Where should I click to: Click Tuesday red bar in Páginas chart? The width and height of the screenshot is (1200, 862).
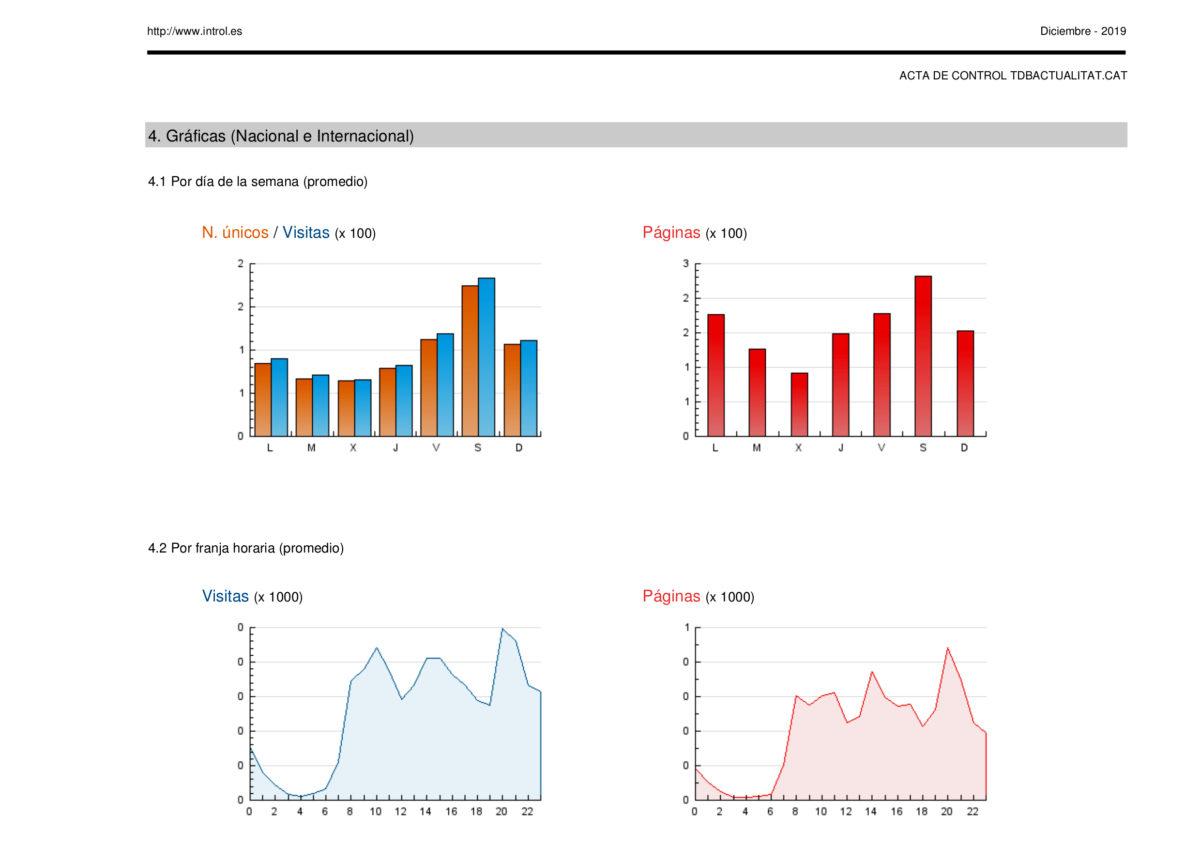click(x=757, y=392)
